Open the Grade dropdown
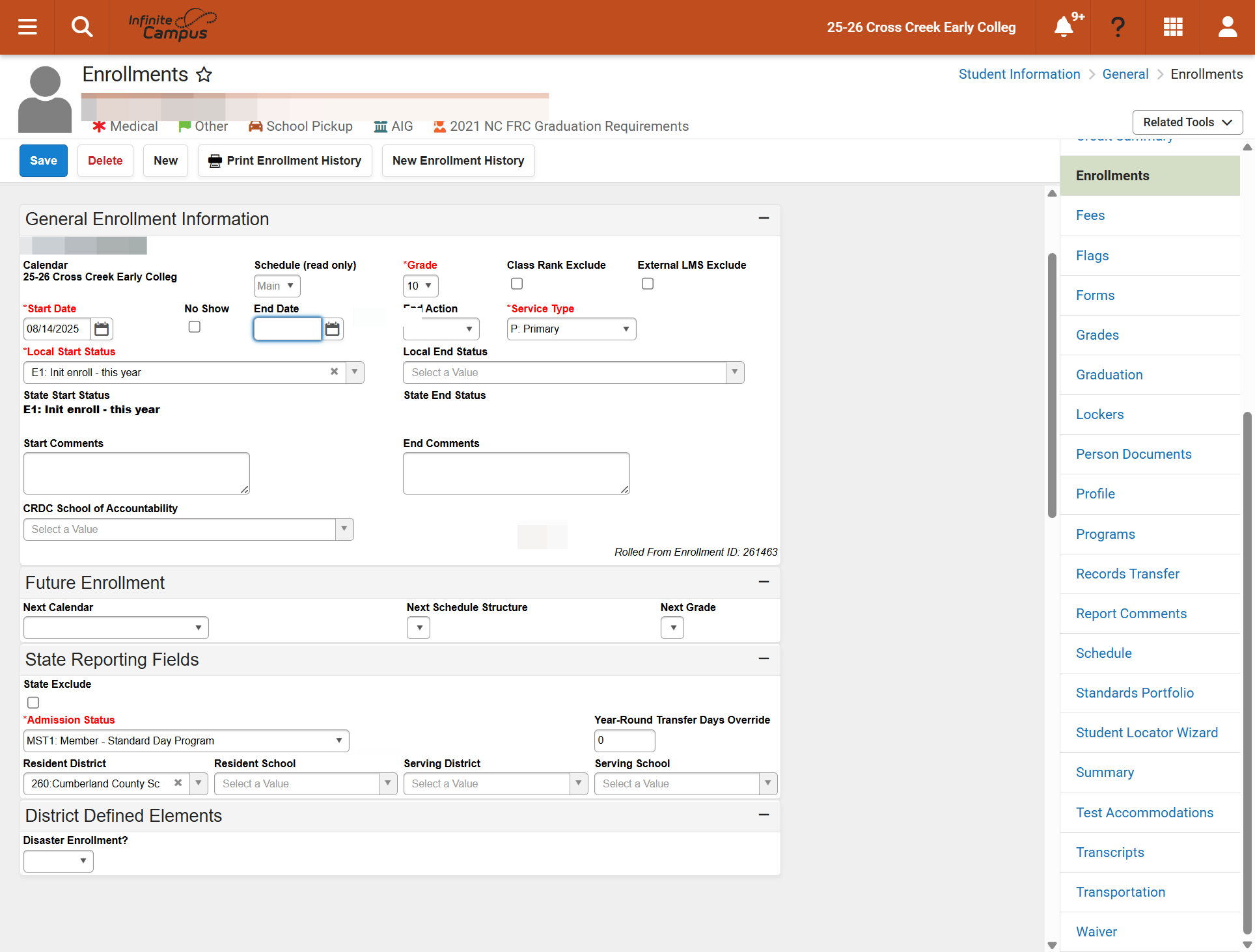Screen dimensions: 1255x952 421,286
